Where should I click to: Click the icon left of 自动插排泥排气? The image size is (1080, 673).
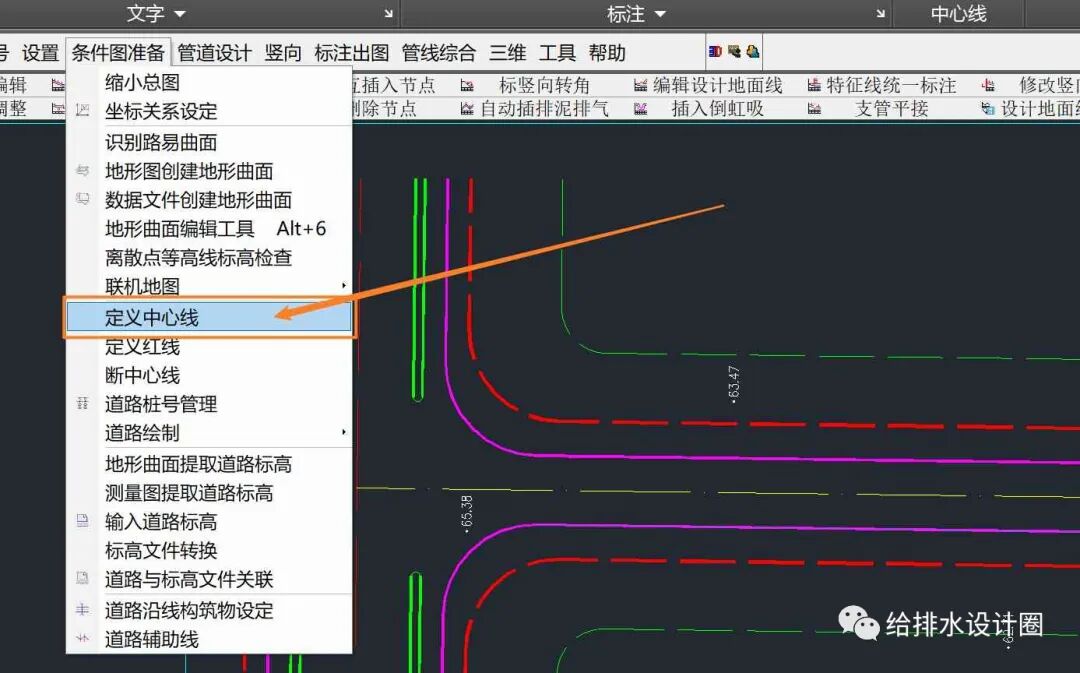pos(467,108)
